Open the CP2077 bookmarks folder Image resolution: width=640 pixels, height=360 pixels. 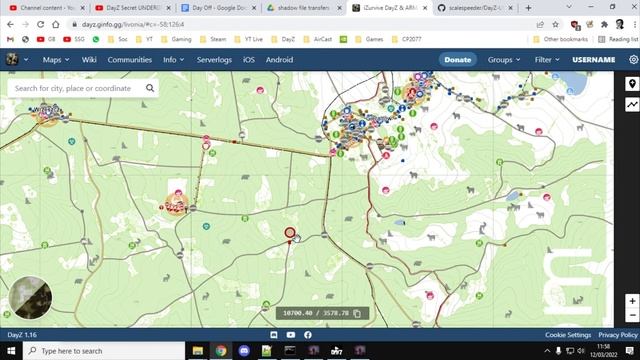[x=406, y=39]
